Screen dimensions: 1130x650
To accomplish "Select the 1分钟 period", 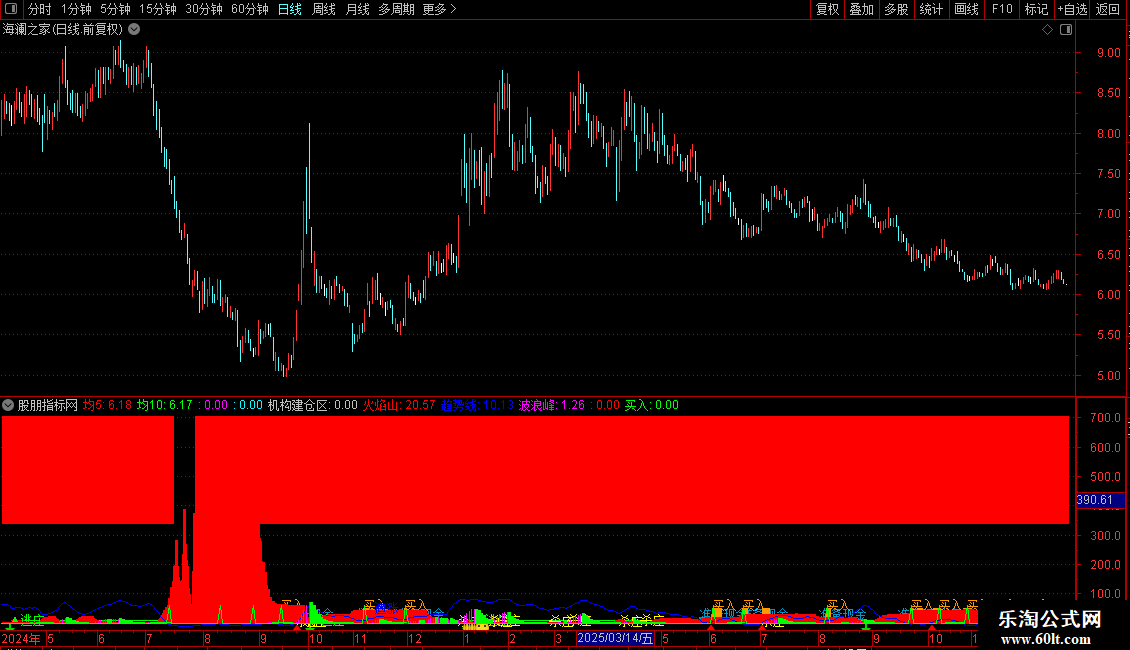I will point(76,9).
